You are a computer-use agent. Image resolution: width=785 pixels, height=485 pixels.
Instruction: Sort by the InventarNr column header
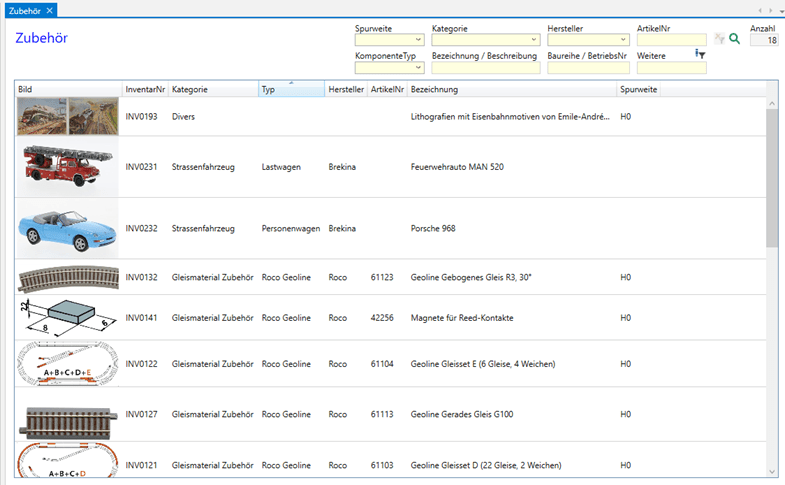coord(145,90)
